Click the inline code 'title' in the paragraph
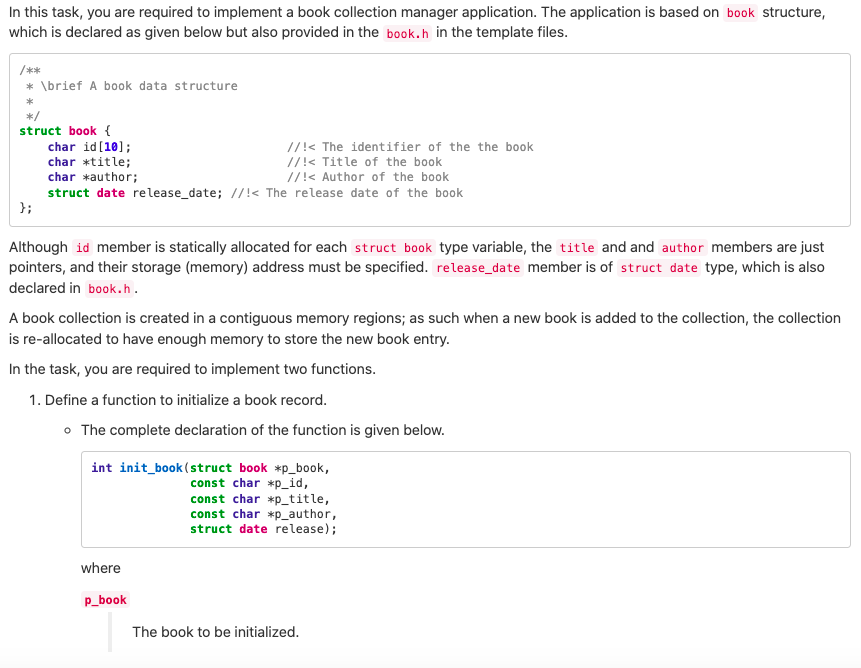 click(x=577, y=248)
